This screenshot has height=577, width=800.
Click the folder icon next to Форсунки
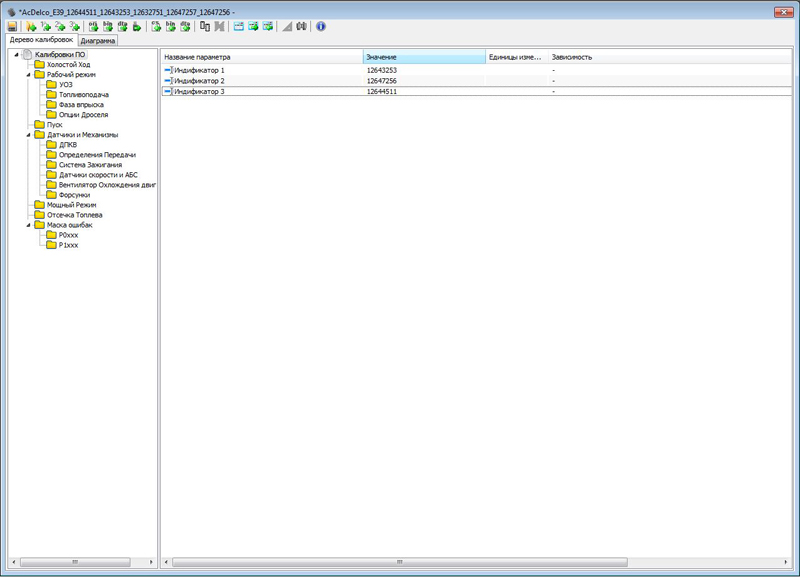51,195
